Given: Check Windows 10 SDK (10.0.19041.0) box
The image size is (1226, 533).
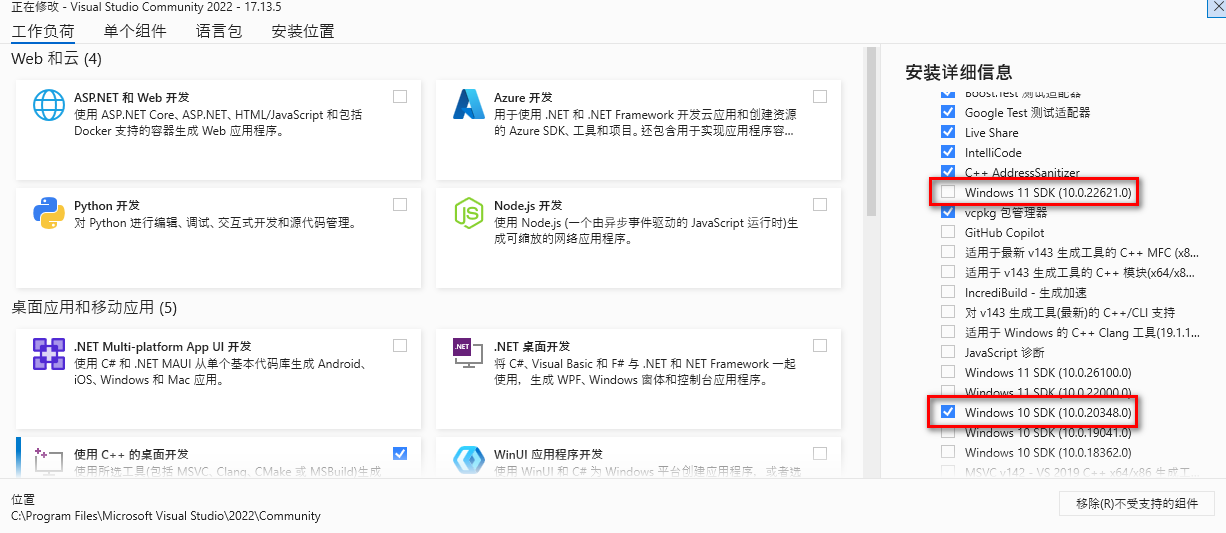Looking at the screenshot, I should tap(948, 432).
